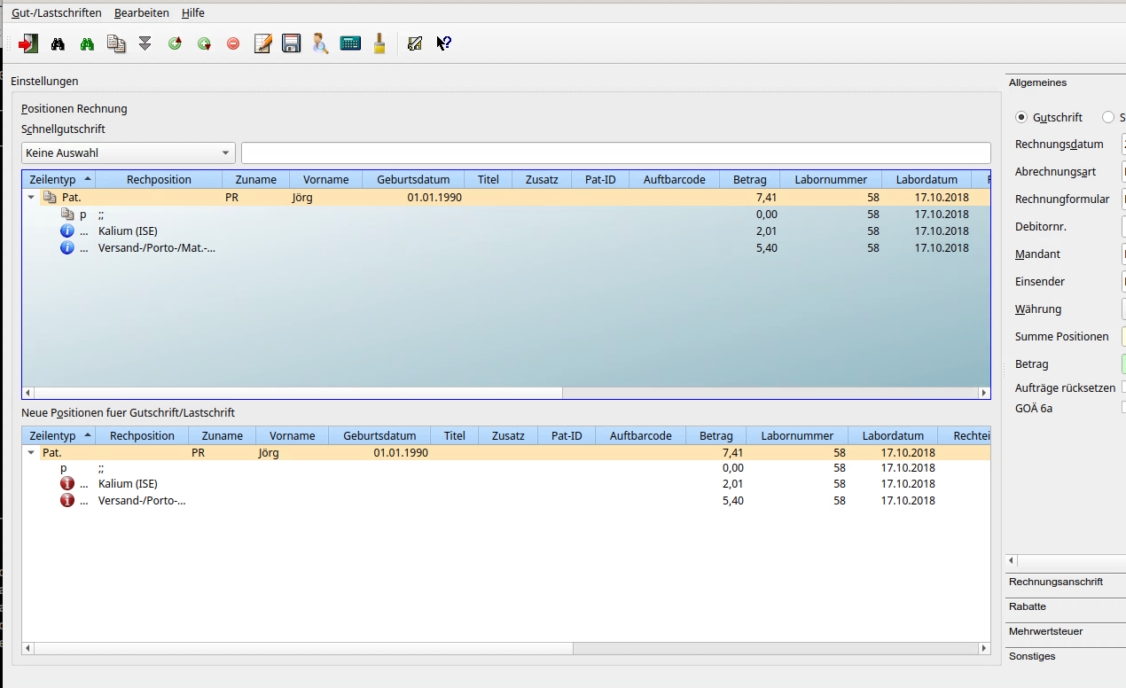Toggle the Aufträge rücksetzen checkbox
The width and height of the screenshot is (1126, 688).
1124,387
